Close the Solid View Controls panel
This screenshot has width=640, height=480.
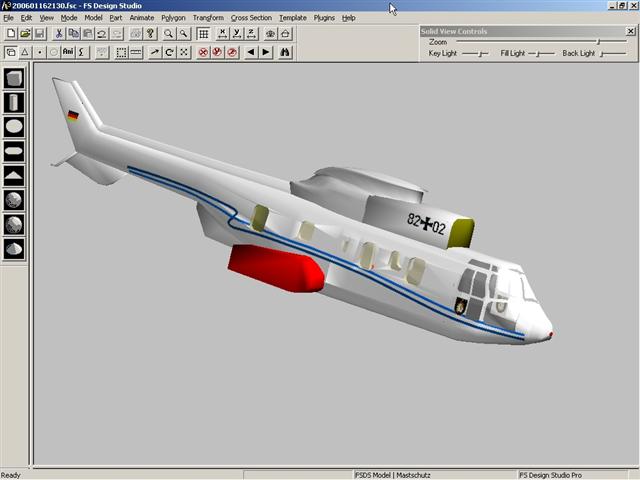pyautogui.click(x=630, y=31)
